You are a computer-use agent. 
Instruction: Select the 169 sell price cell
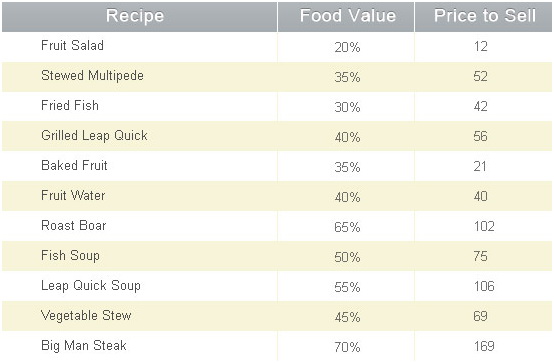(x=484, y=346)
